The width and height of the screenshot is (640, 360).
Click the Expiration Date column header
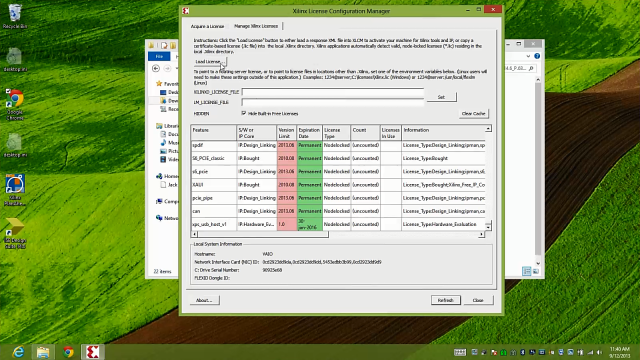click(x=309, y=133)
